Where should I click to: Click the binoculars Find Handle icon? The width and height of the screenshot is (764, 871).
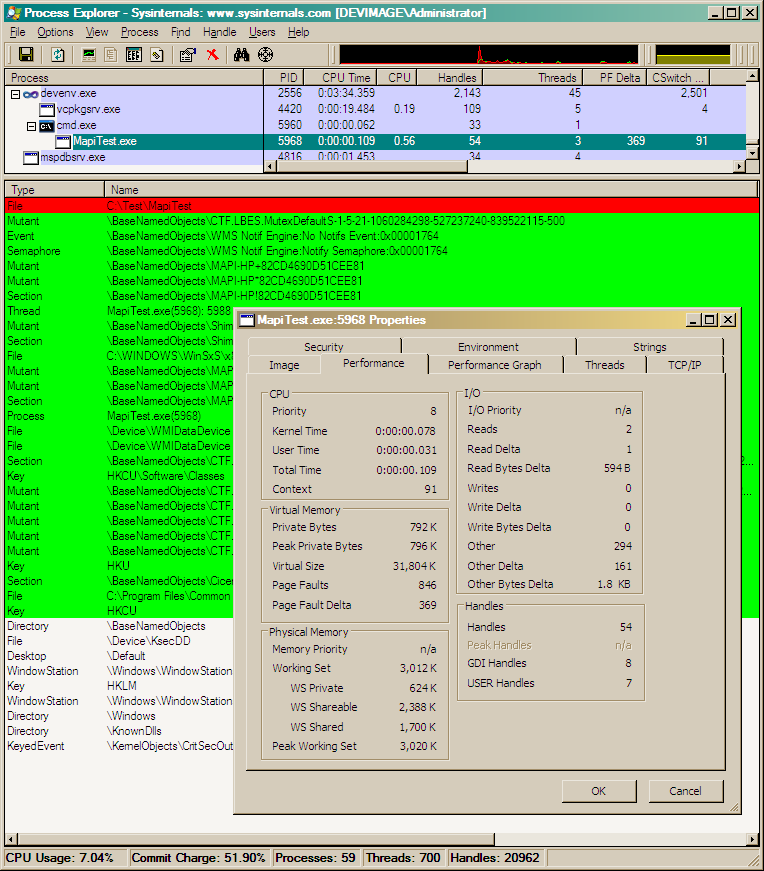[x=242, y=54]
